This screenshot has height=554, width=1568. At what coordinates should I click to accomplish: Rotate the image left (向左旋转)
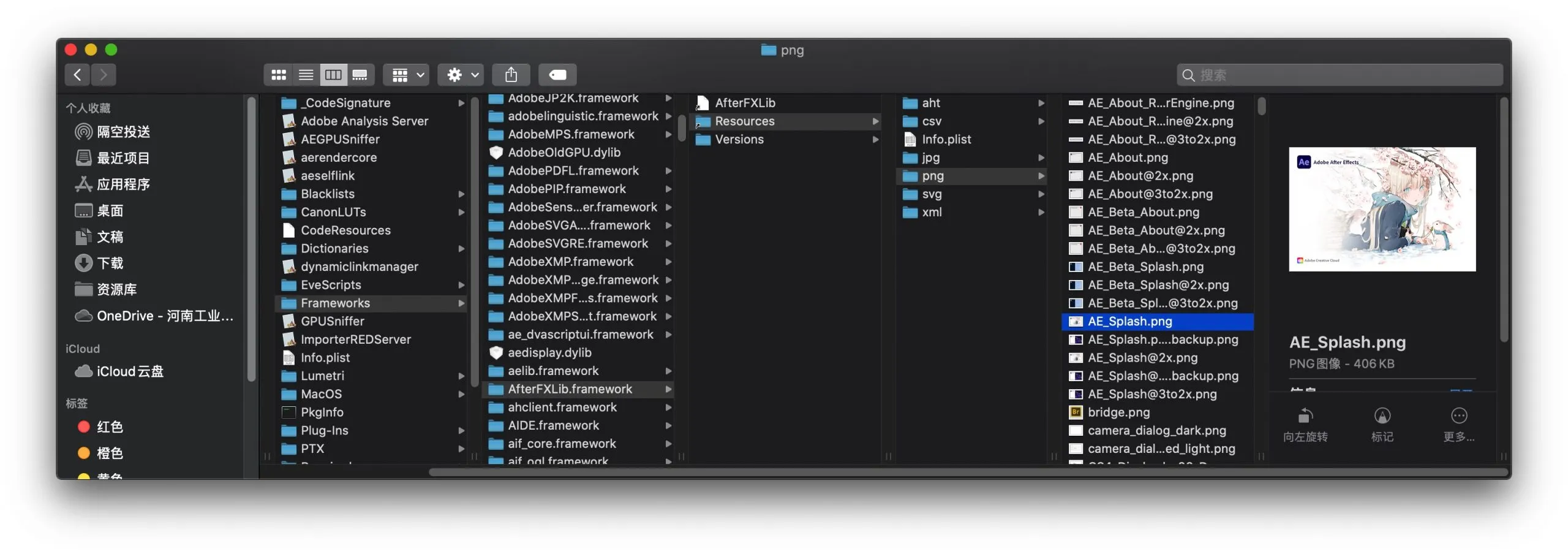point(1305,425)
